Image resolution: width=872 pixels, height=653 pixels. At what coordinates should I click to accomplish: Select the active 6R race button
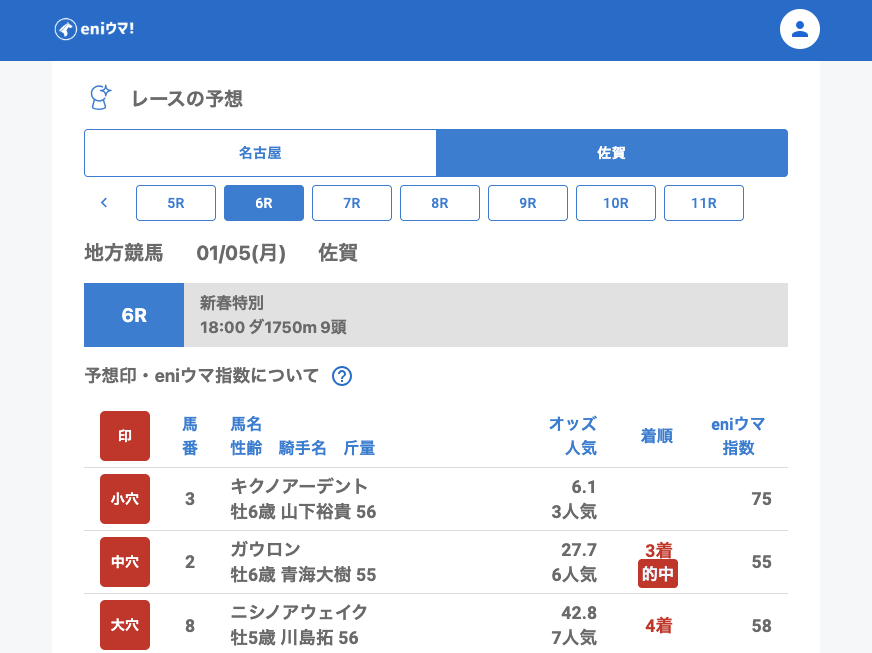pyautogui.click(x=264, y=203)
